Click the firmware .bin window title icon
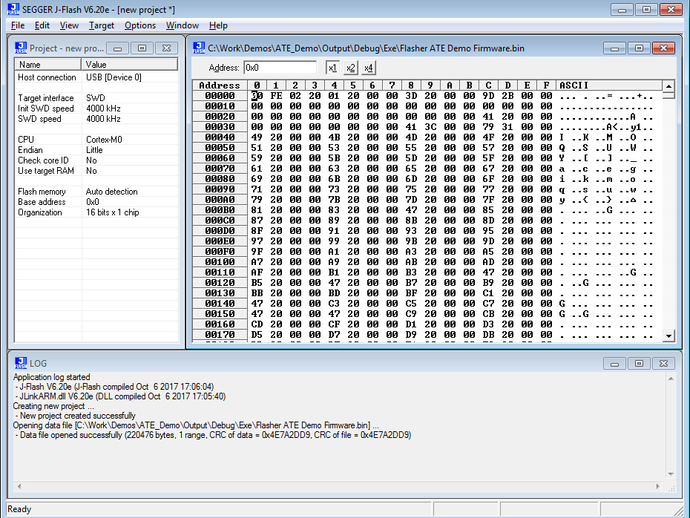The width and height of the screenshot is (690, 518). pos(199,48)
